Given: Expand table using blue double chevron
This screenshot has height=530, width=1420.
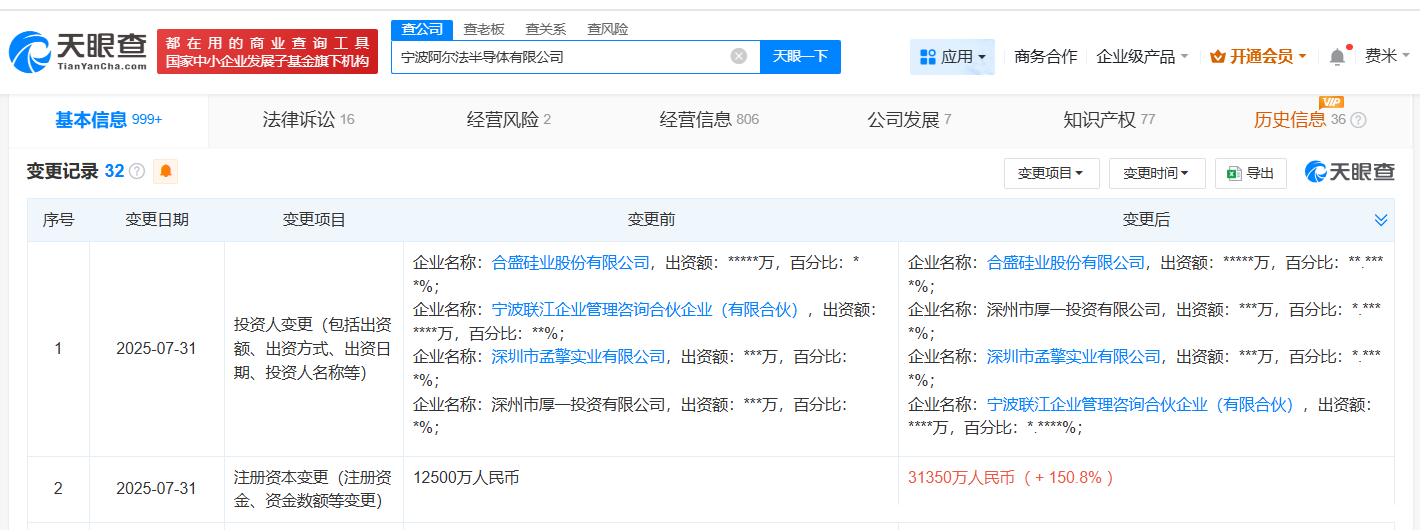Looking at the screenshot, I should (x=1381, y=220).
